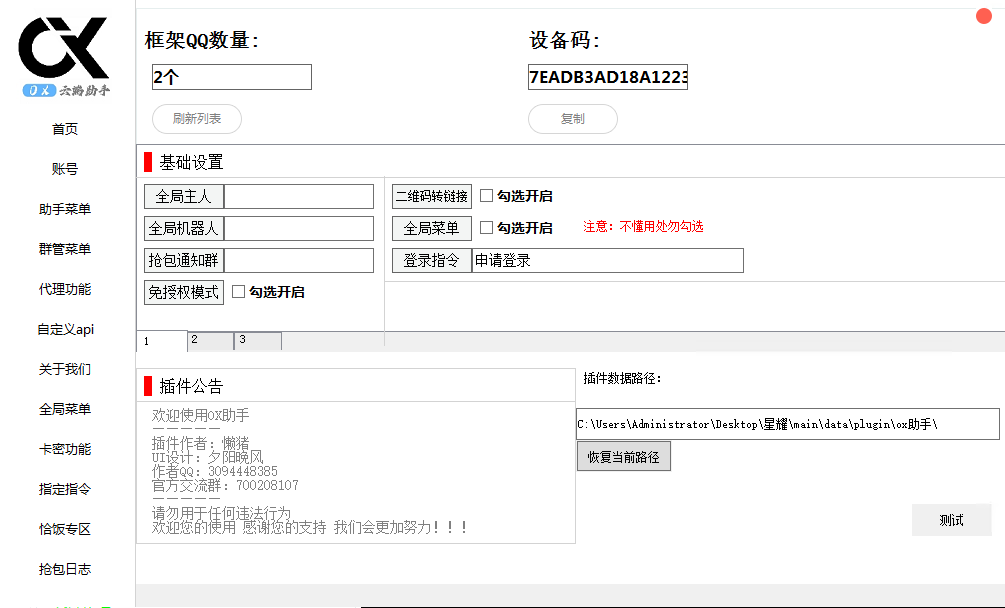Click the 全局主人 input field
1005x608 pixels.
pos(299,196)
